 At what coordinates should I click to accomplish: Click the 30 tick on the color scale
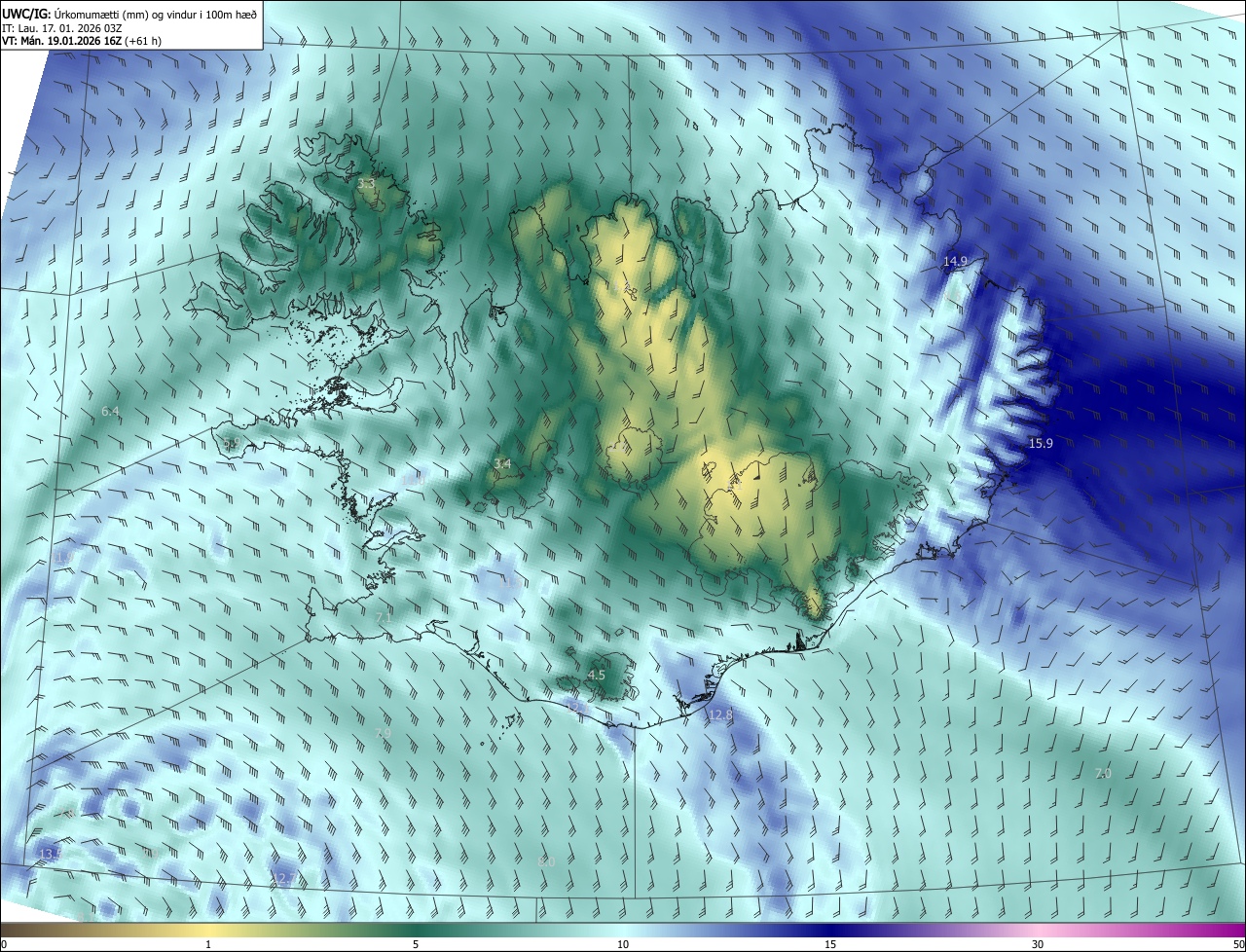[x=1038, y=944]
